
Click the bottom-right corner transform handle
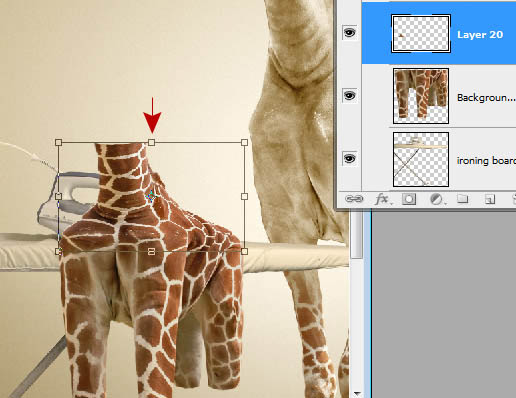[x=244, y=251]
